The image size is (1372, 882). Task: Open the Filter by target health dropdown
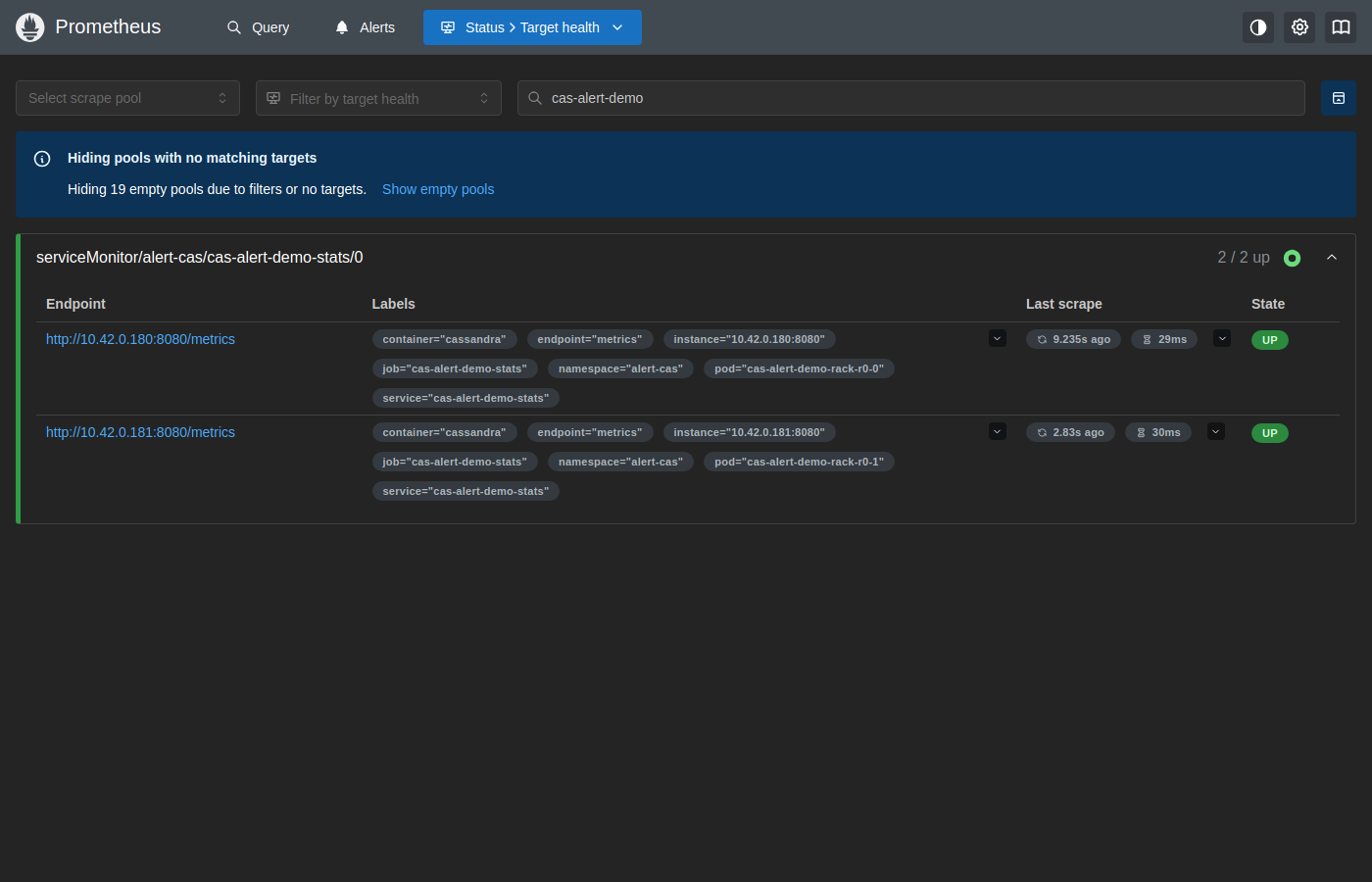coord(378,98)
